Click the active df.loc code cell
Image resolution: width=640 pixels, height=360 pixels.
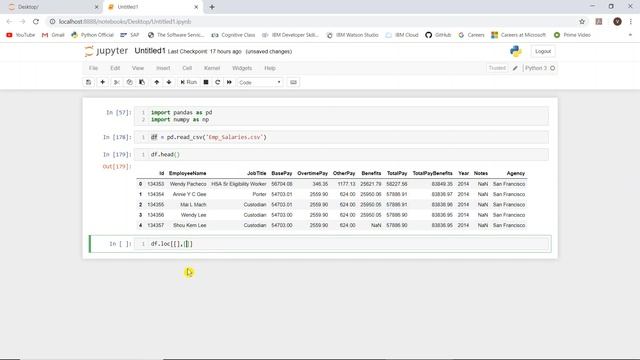click(341, 244)
